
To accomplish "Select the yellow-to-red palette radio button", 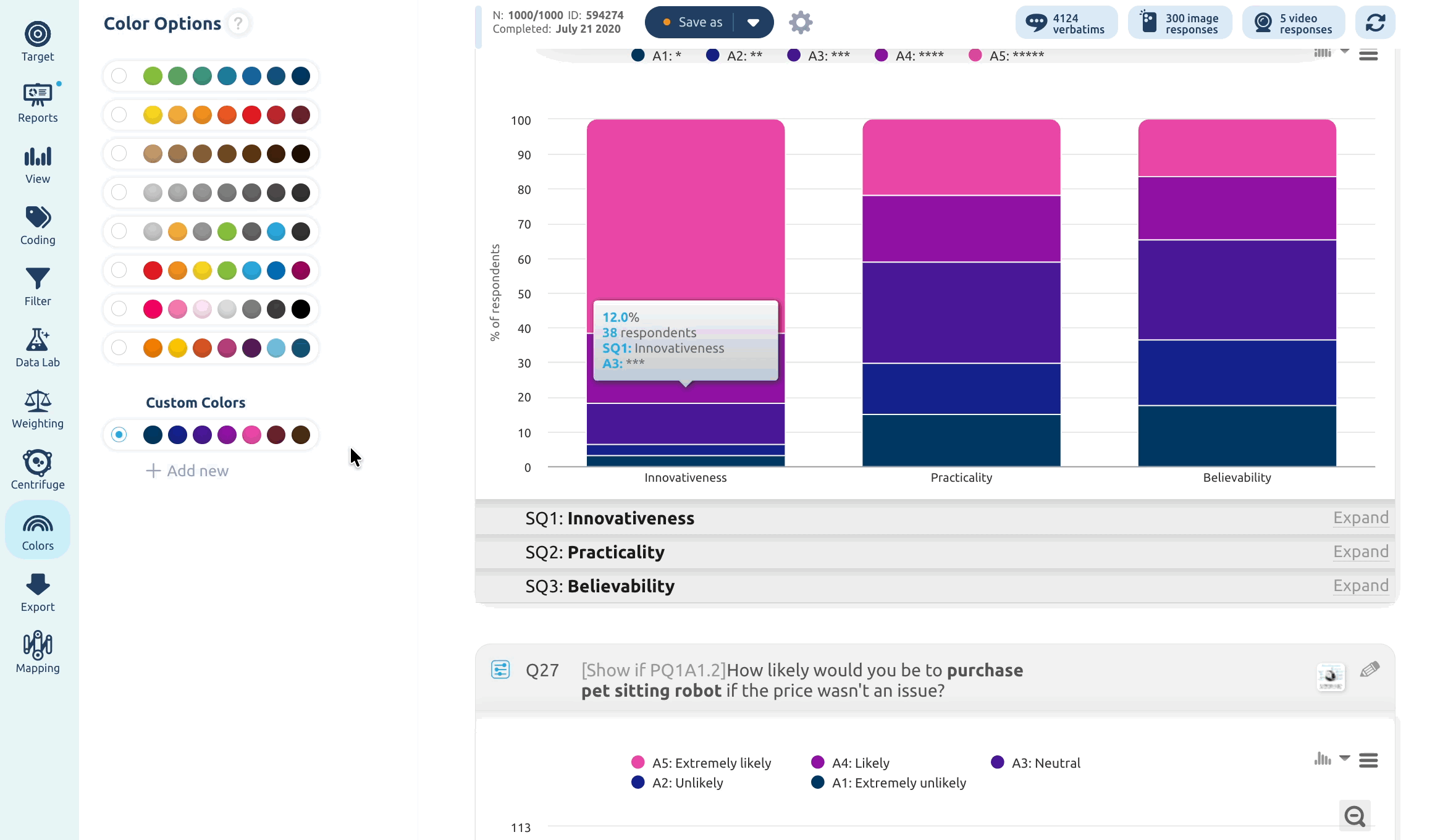I will (119, 115).
